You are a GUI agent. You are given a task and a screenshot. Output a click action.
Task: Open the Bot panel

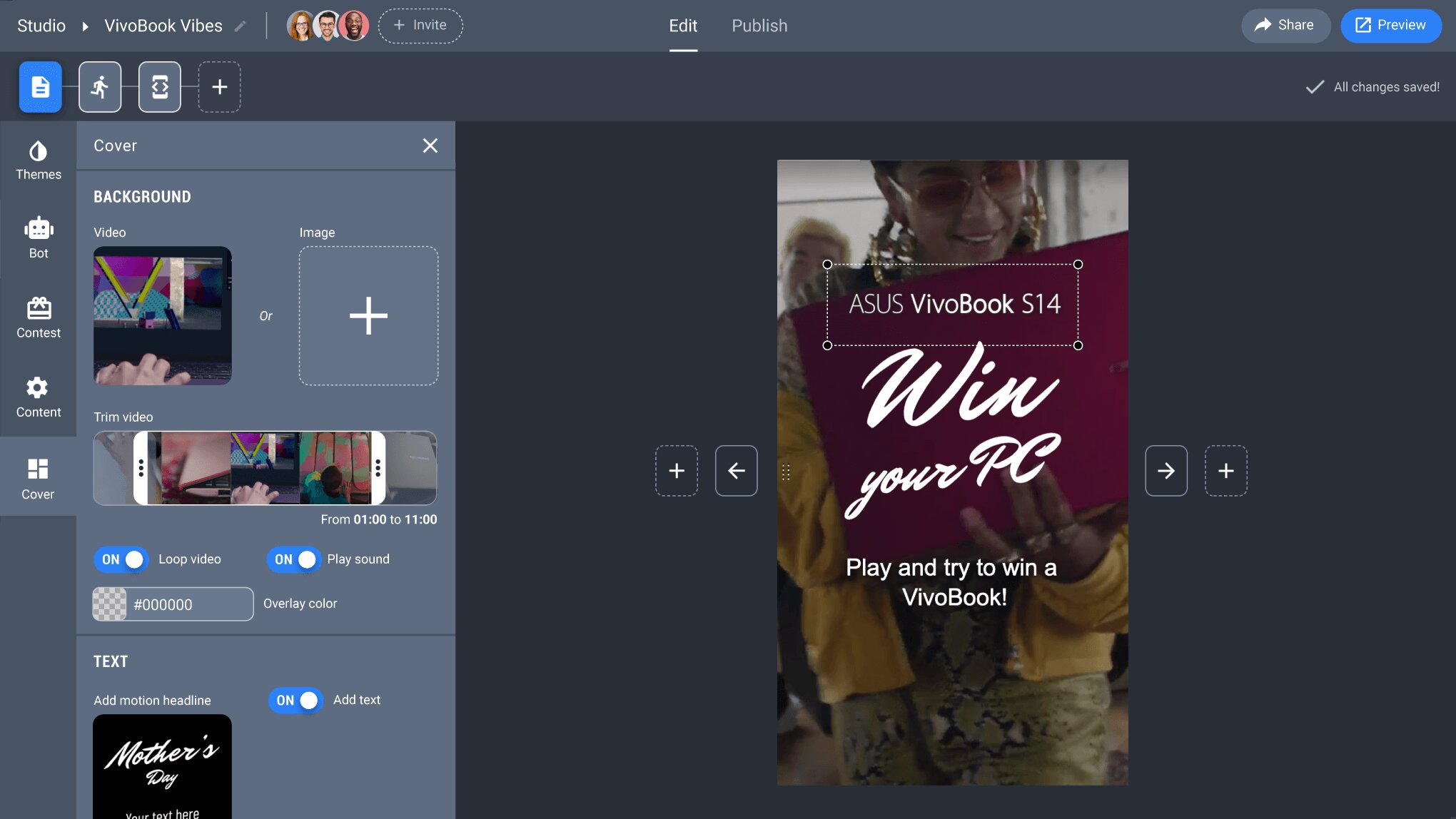pyautogui.click(x=38, y=239)
